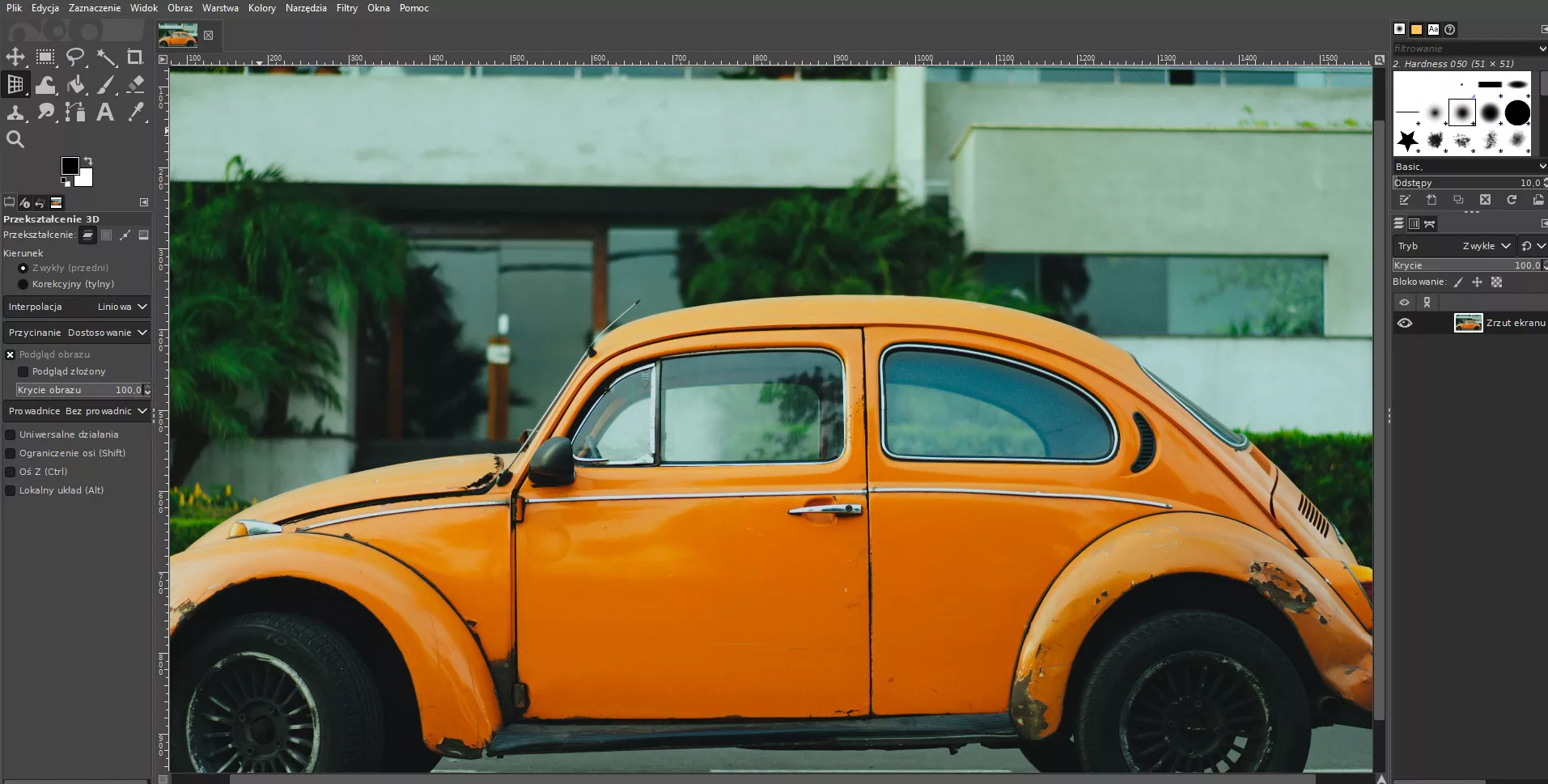The height and width of the screenshot is (784, 1548).
Task: Open Przycinanie dropdown
Action: coord(77,333)
